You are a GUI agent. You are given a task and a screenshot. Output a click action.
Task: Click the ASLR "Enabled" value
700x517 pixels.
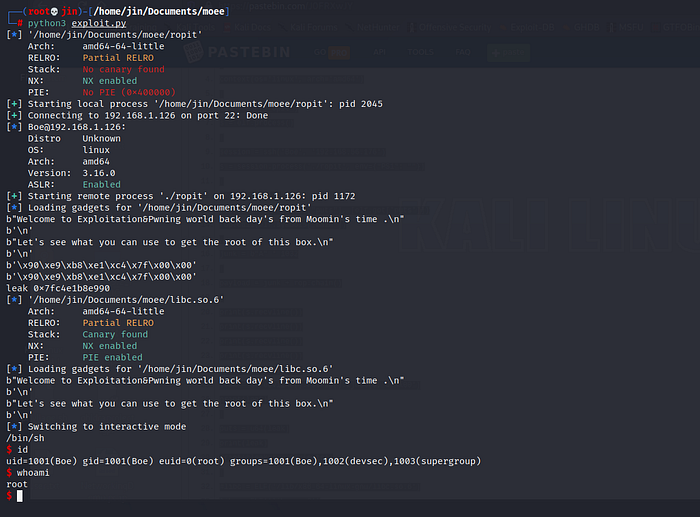pos(102,184)
